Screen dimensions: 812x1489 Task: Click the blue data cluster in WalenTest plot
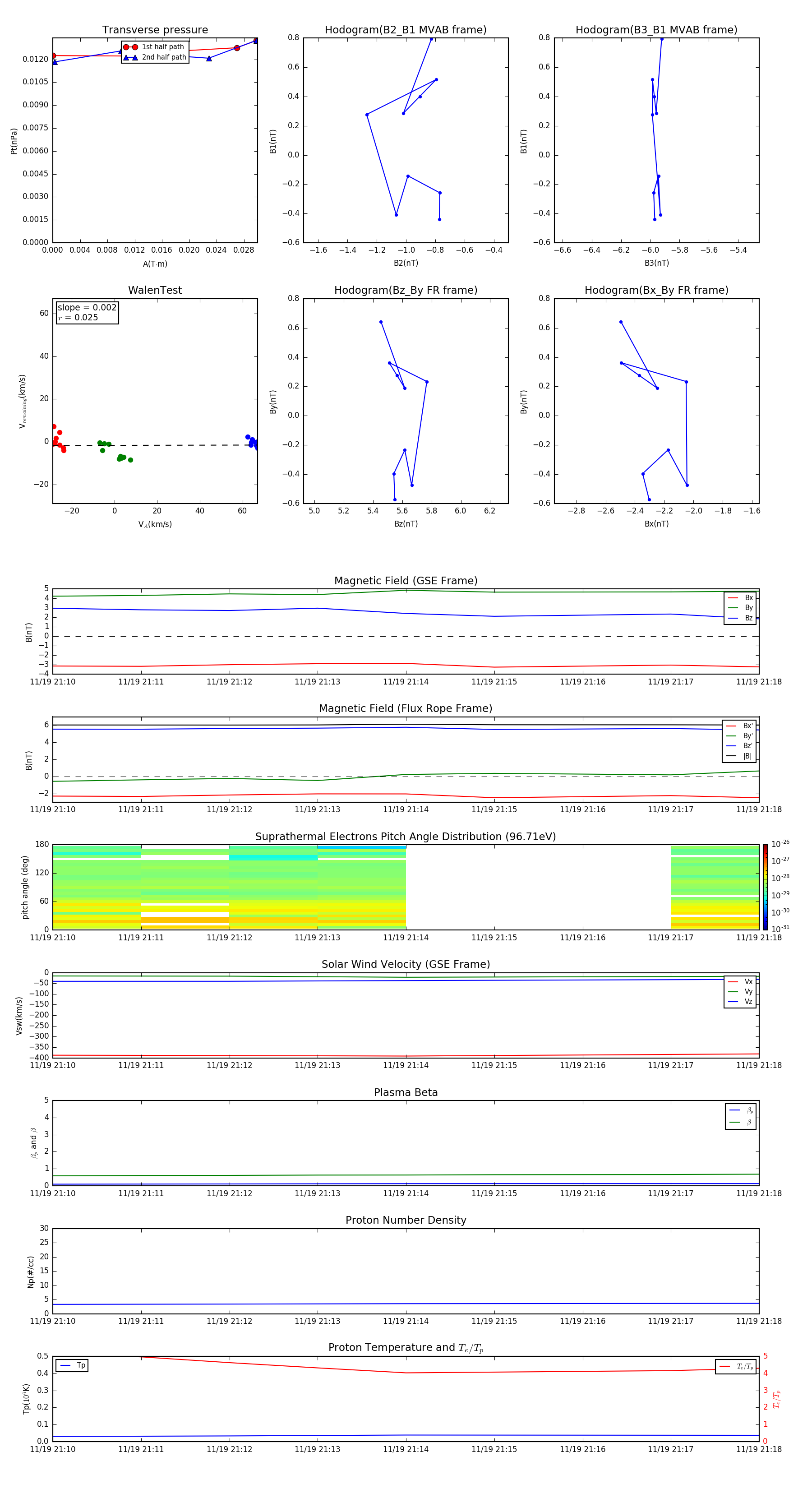pos(252,442)
